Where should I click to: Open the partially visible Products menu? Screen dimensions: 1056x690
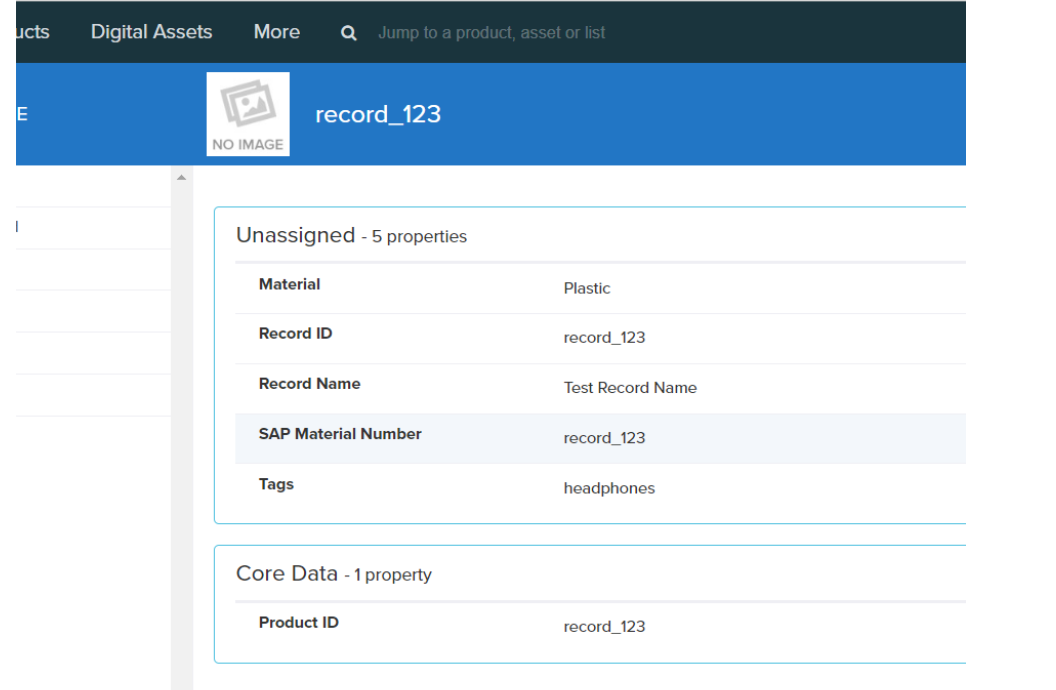[x=32, y=32]
